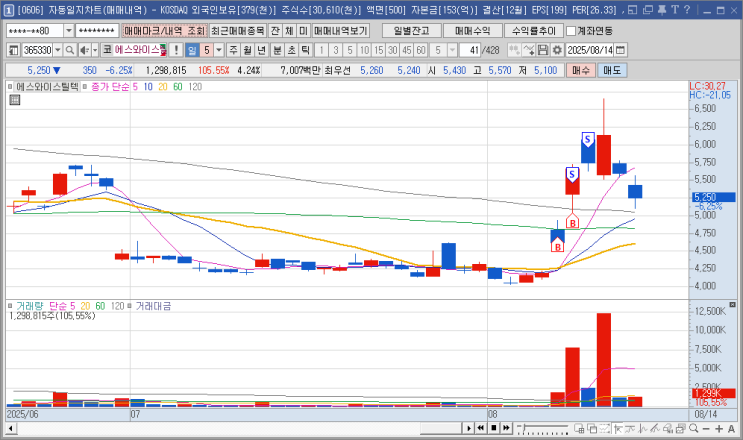Click the rewind double-arrow replay button
The width and height of the screenshot is (743, 440).
tap(480, 428)
